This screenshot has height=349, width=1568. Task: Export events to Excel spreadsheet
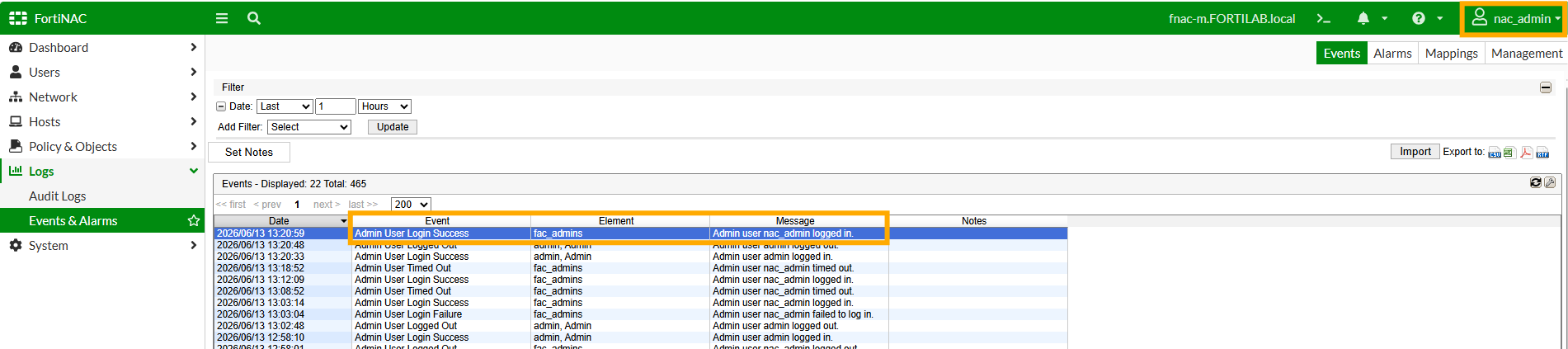(x=1509, y=153)
